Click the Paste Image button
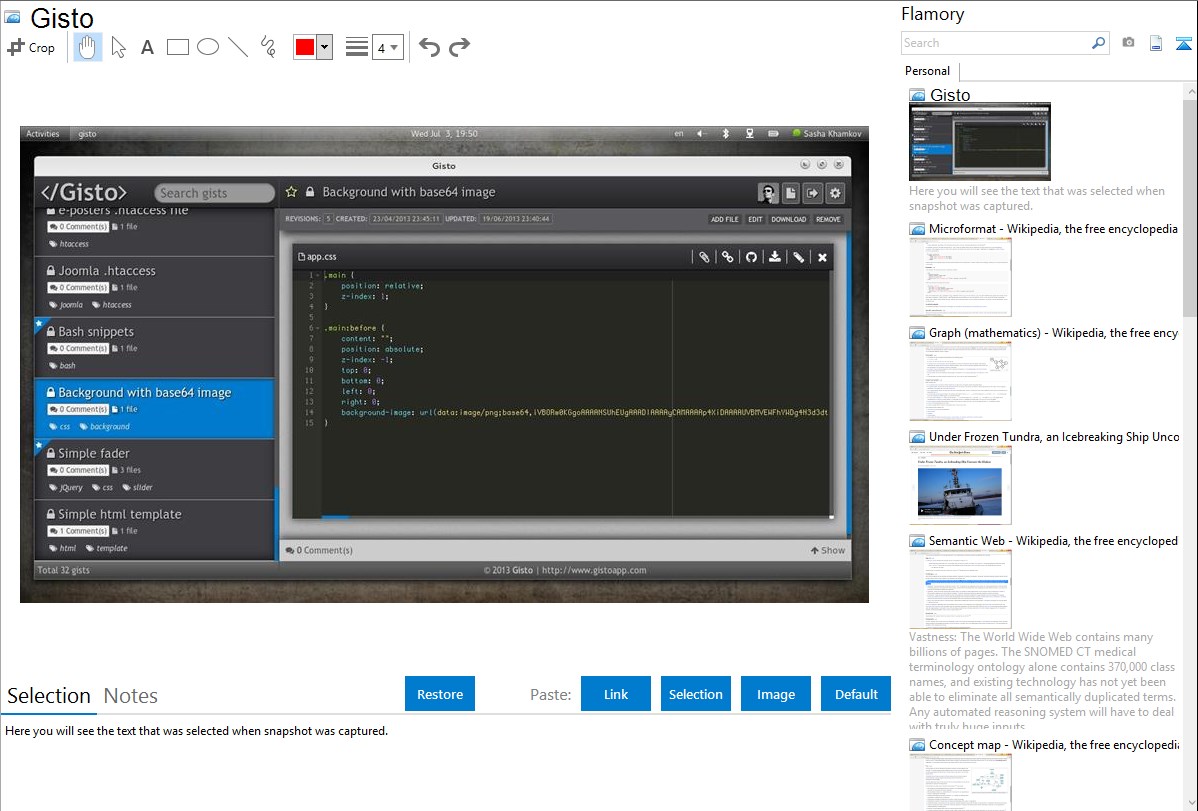This screenshot has width=1198, height=811. tap(775, 693)
